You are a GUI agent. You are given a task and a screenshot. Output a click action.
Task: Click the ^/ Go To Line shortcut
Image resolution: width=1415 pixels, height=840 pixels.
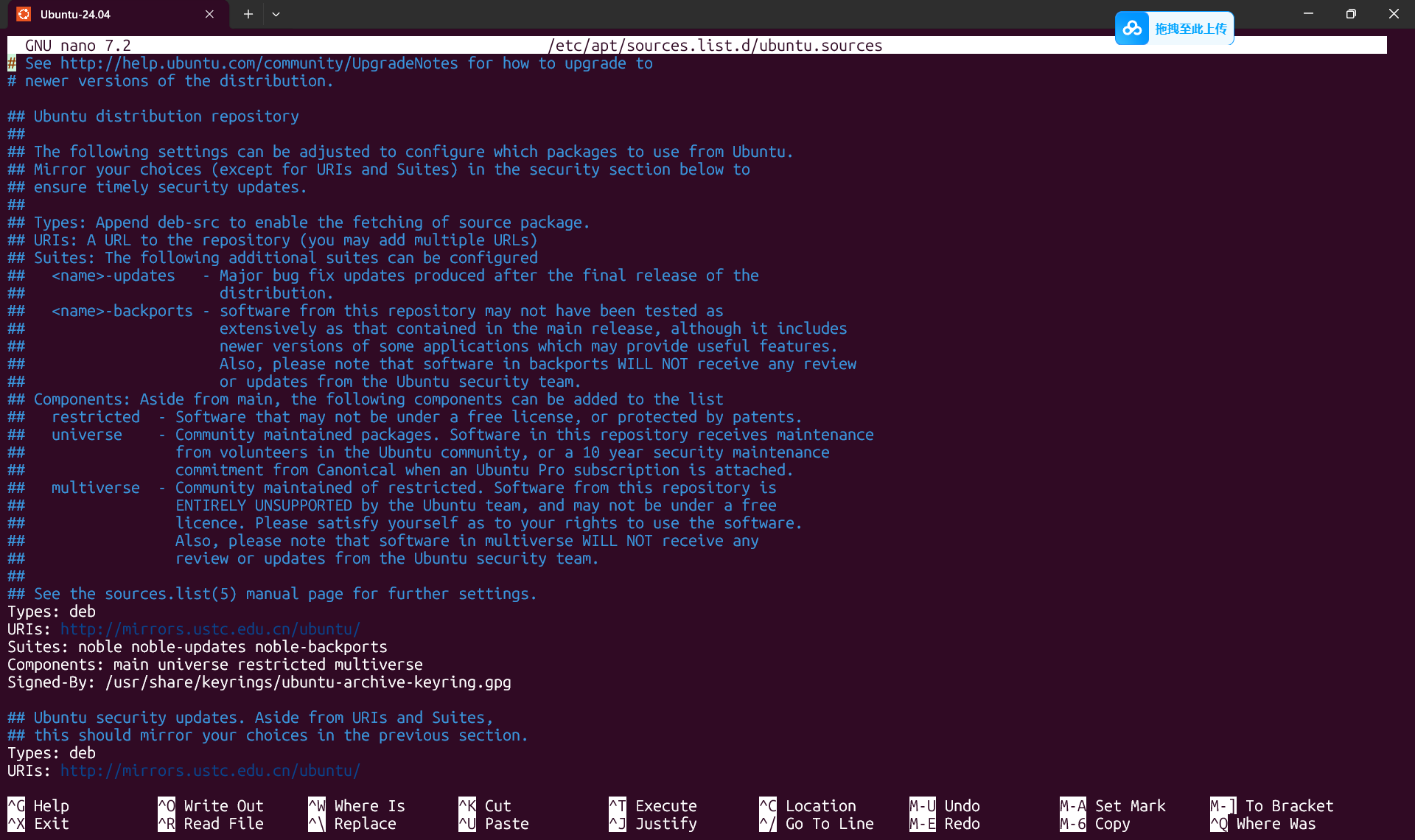(817, 824)
